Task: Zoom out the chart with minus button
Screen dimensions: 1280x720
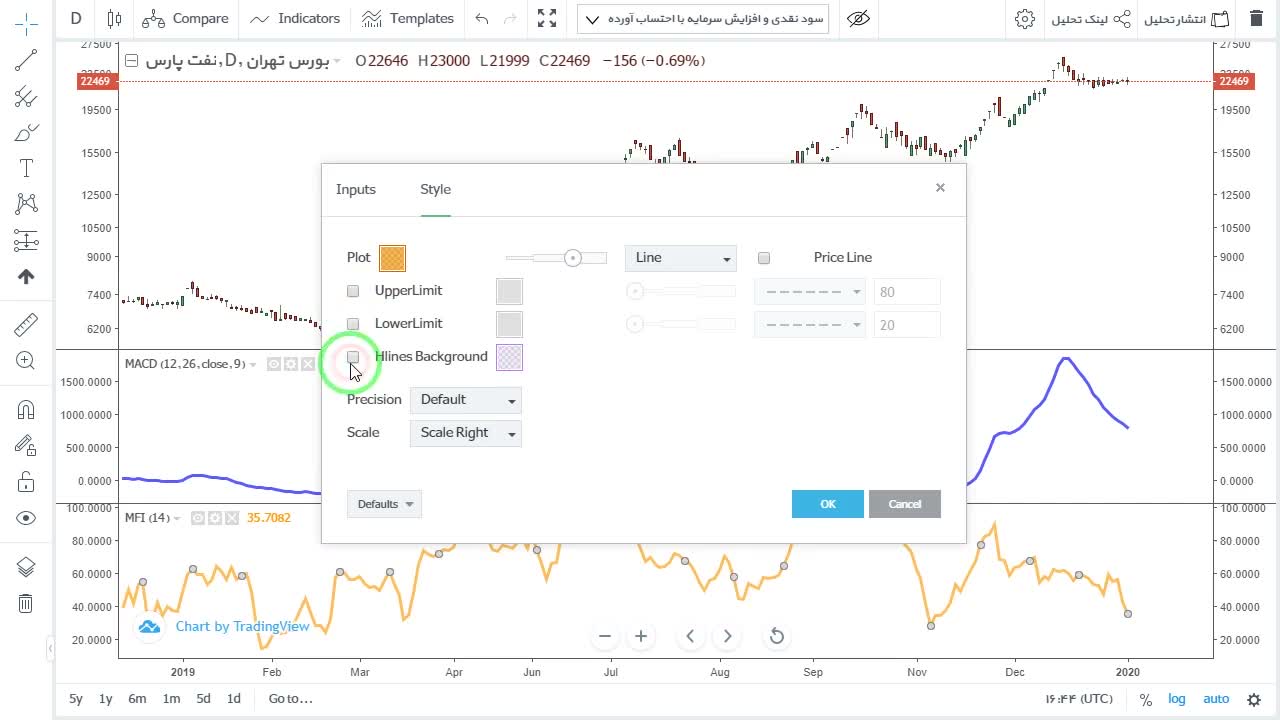Action: click(605, 636)
